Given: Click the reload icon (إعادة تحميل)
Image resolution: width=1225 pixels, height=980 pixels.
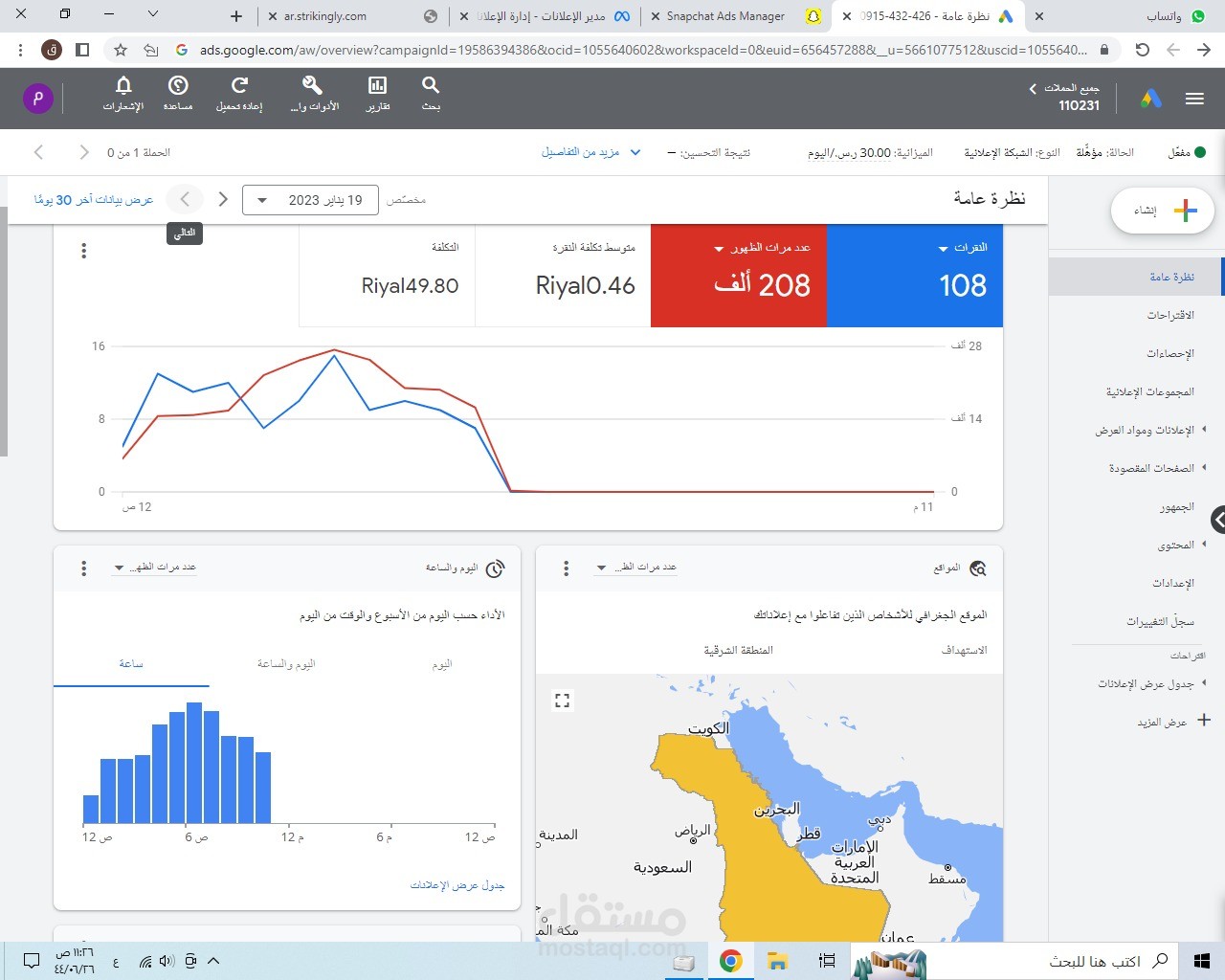Looking at the screenshot, I should click(x=239, y=94).
